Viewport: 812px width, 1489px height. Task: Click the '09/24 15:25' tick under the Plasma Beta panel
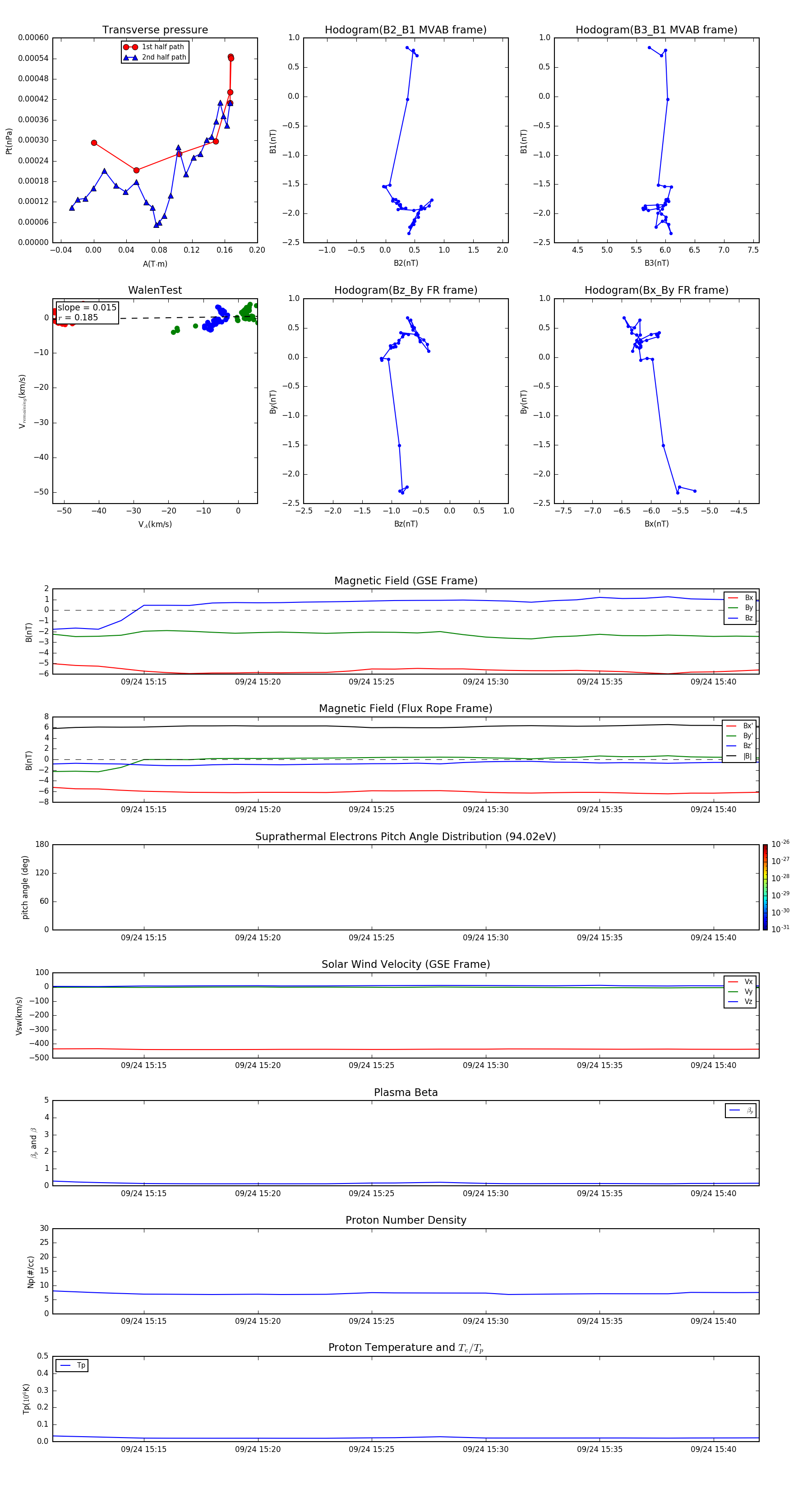coord(371,1193)
